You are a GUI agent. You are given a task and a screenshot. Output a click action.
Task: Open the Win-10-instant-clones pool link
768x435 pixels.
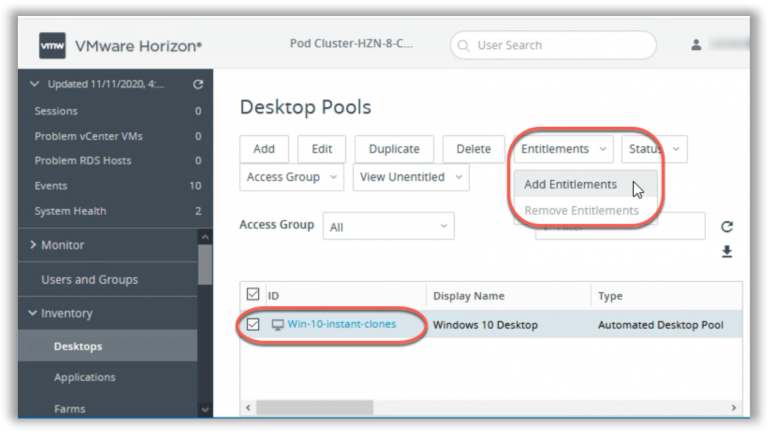[x=341, y=324]
